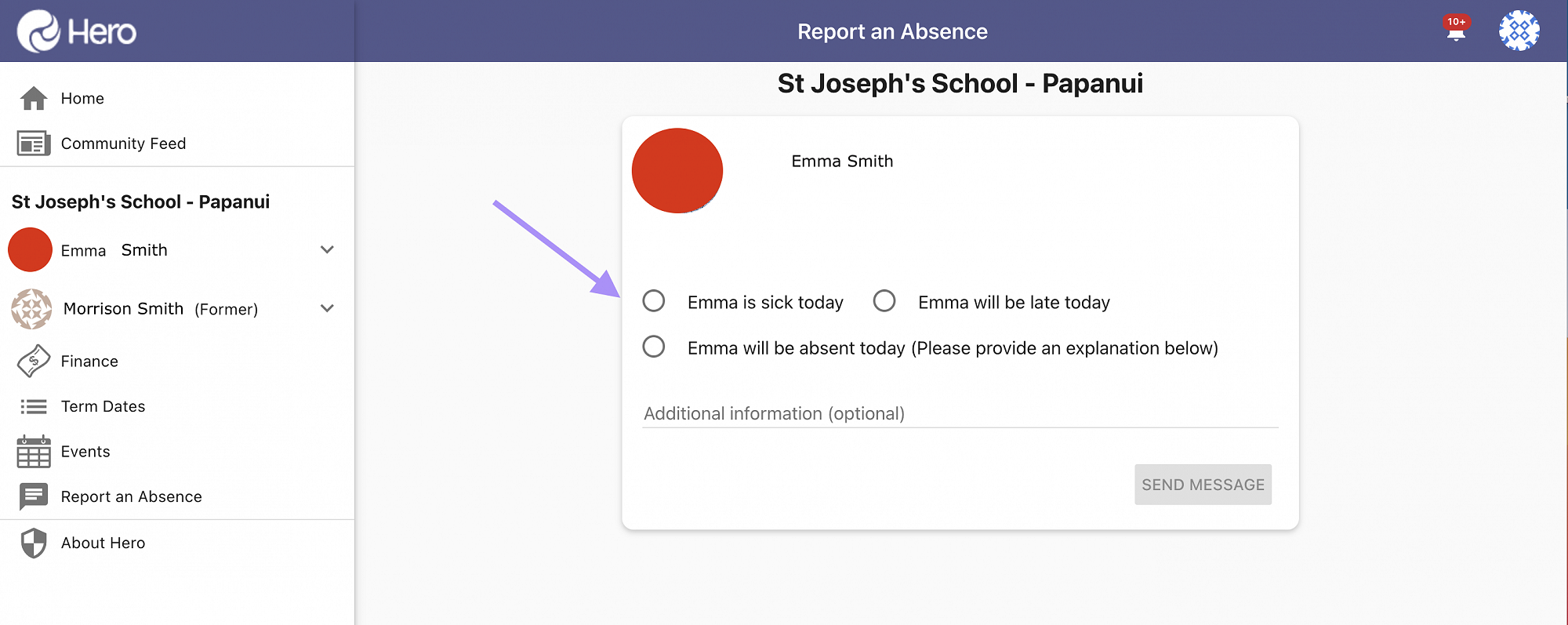Select 'Emma will be late today' option

pyautogui.click(x=884, y=301)
